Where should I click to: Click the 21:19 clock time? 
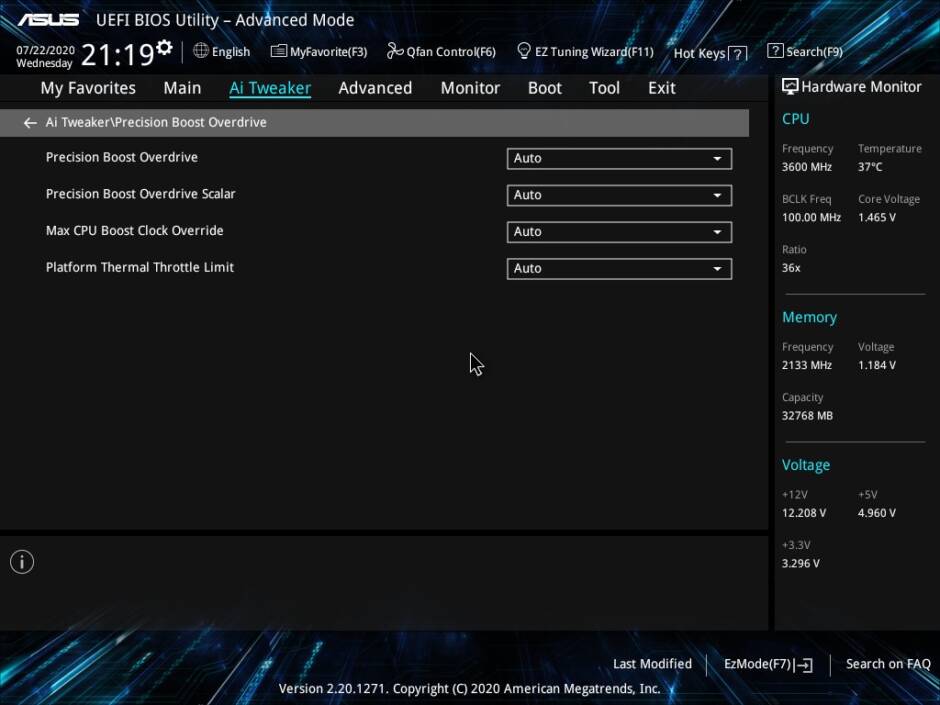pyautogui.click(x=118, y=55)
